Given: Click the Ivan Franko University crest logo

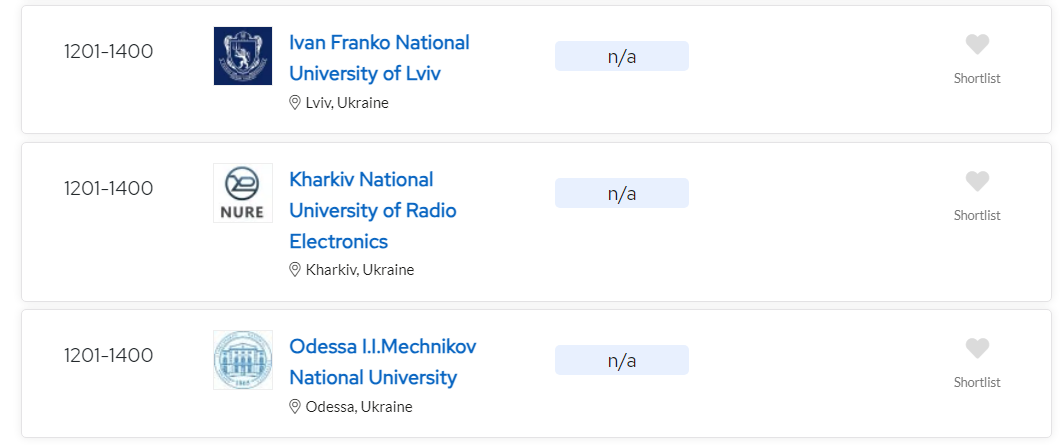Looking at the screenshot, I should tap(243, 56).
